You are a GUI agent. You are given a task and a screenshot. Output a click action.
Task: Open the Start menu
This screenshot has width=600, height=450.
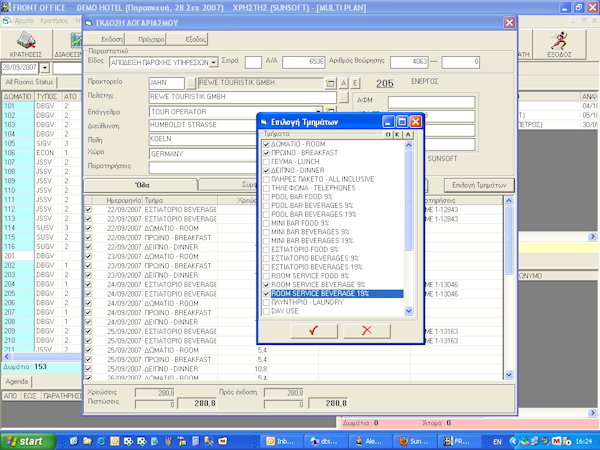coord(28,441)
